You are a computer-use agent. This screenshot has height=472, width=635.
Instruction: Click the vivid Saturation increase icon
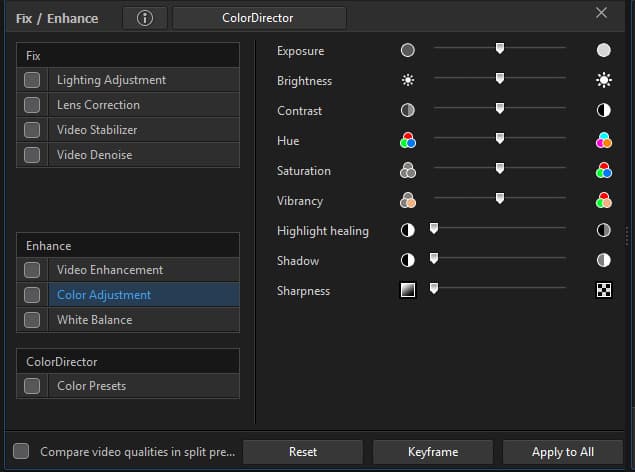(x=603, y=171)
